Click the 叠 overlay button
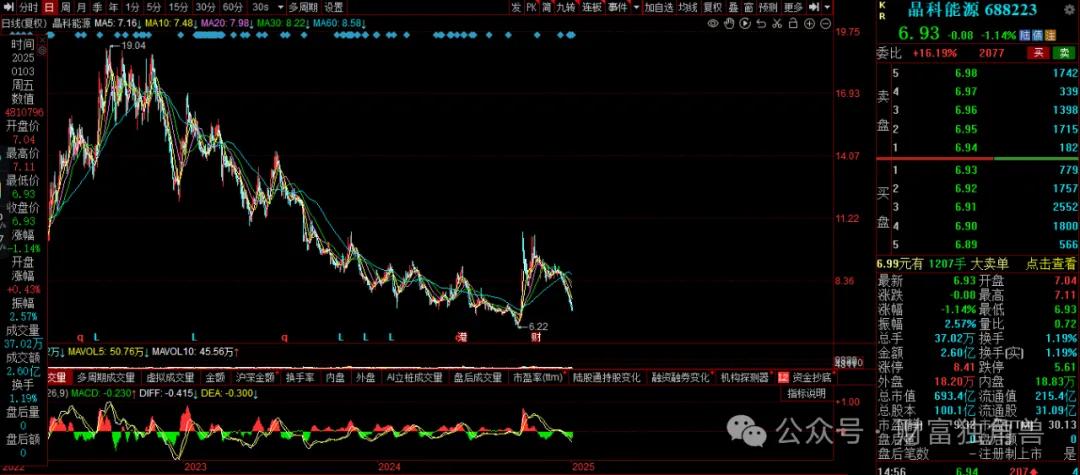The image size is (1080, 475). 733,8
